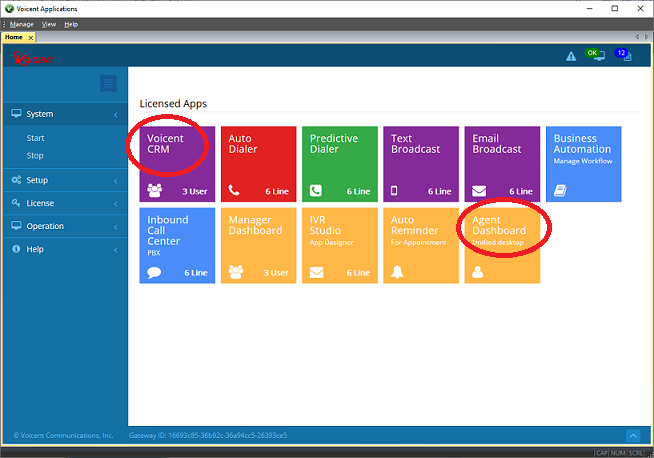Open Text Broadcast app tile
654x458 pixels.
[421, 164]
